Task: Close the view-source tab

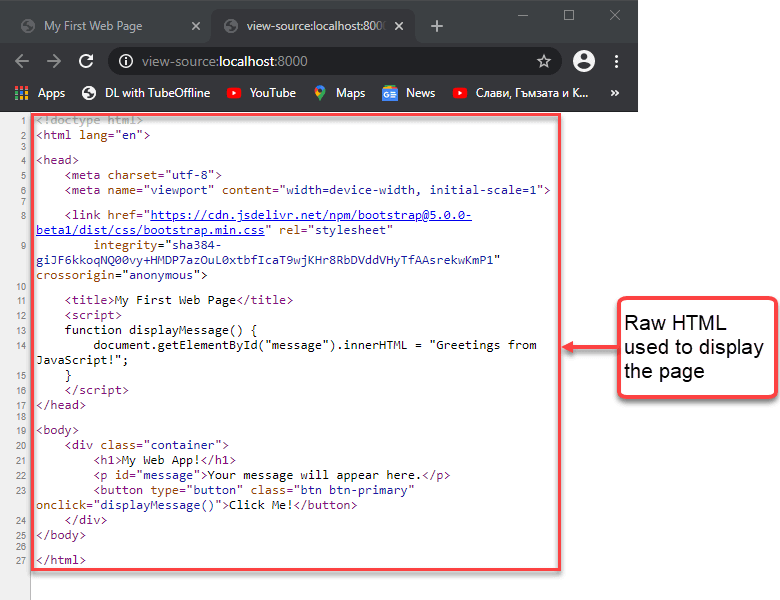Action: coord(399,26)
